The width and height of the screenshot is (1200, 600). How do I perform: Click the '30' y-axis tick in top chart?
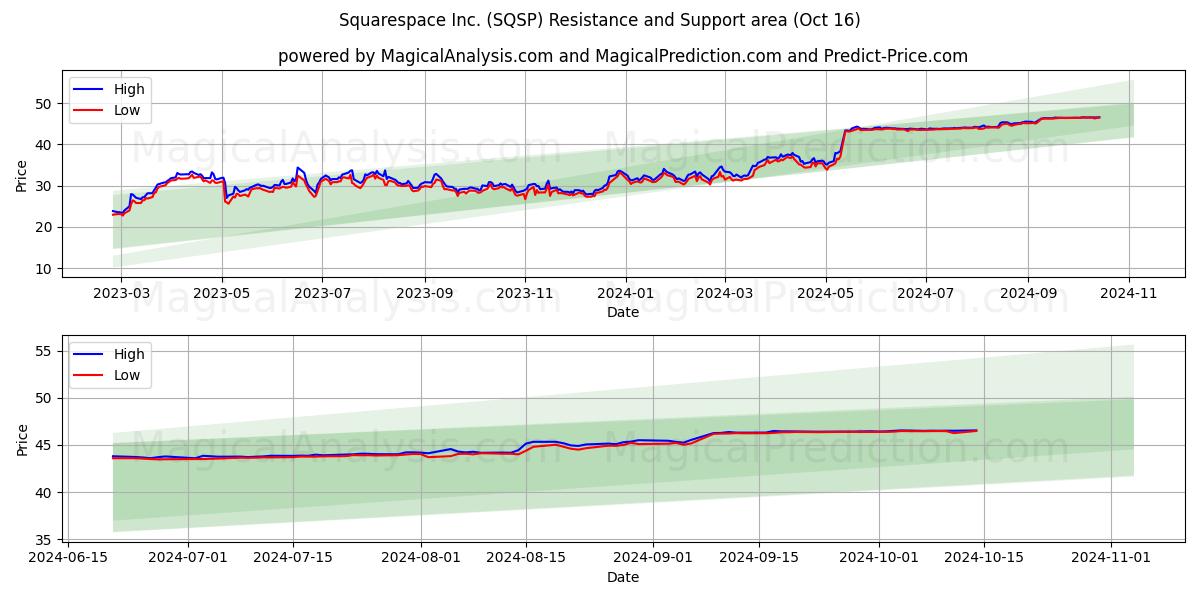point(44,186)
